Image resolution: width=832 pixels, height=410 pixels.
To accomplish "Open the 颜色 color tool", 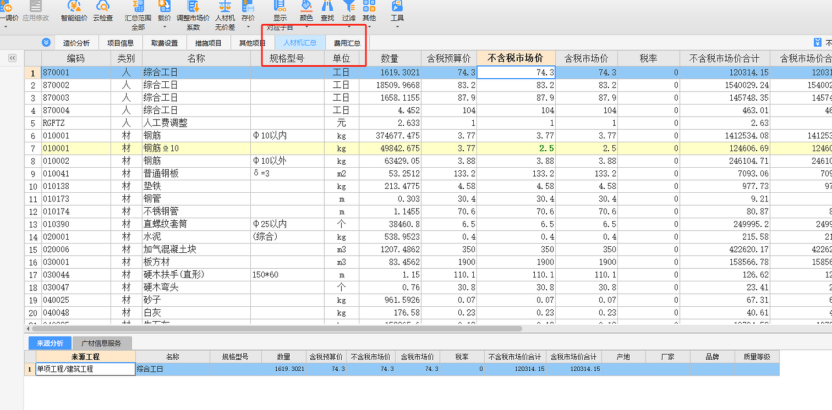I will (x=306, y=12).
